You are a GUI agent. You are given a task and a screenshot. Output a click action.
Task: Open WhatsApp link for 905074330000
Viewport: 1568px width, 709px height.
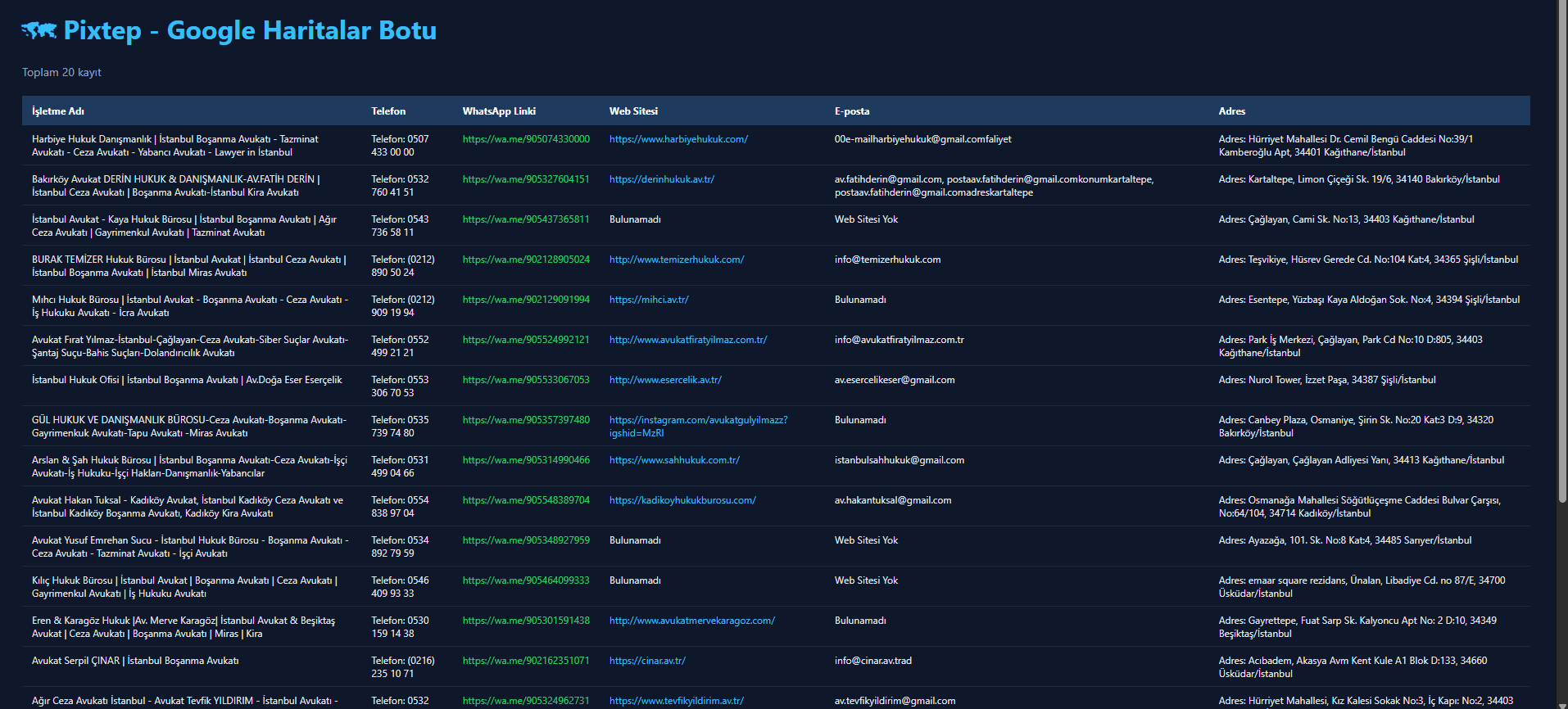coord(526,139)
